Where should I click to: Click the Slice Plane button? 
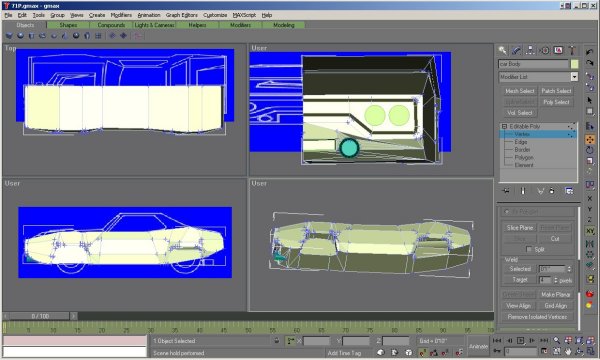click(x=519, y=228)
